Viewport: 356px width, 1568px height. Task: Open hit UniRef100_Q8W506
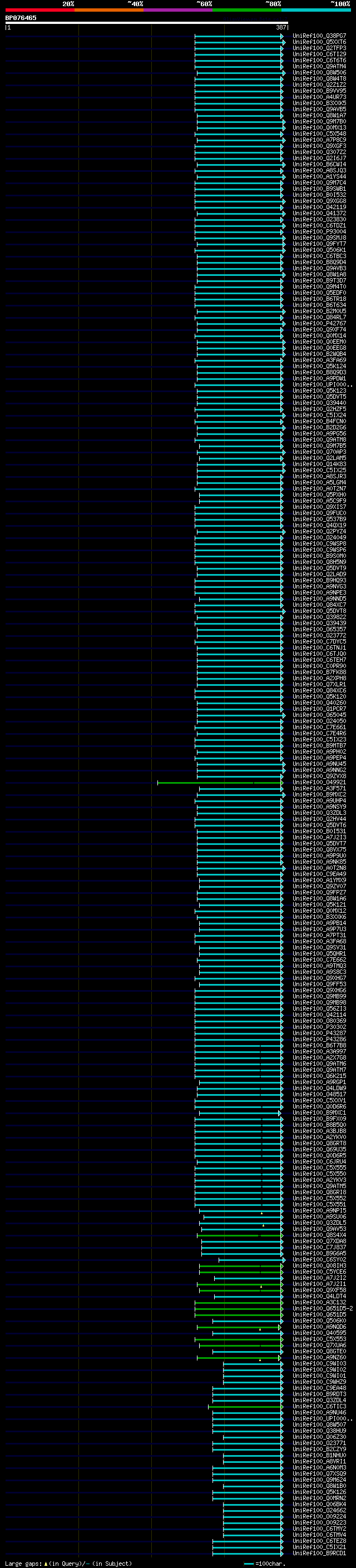[319, 72]
